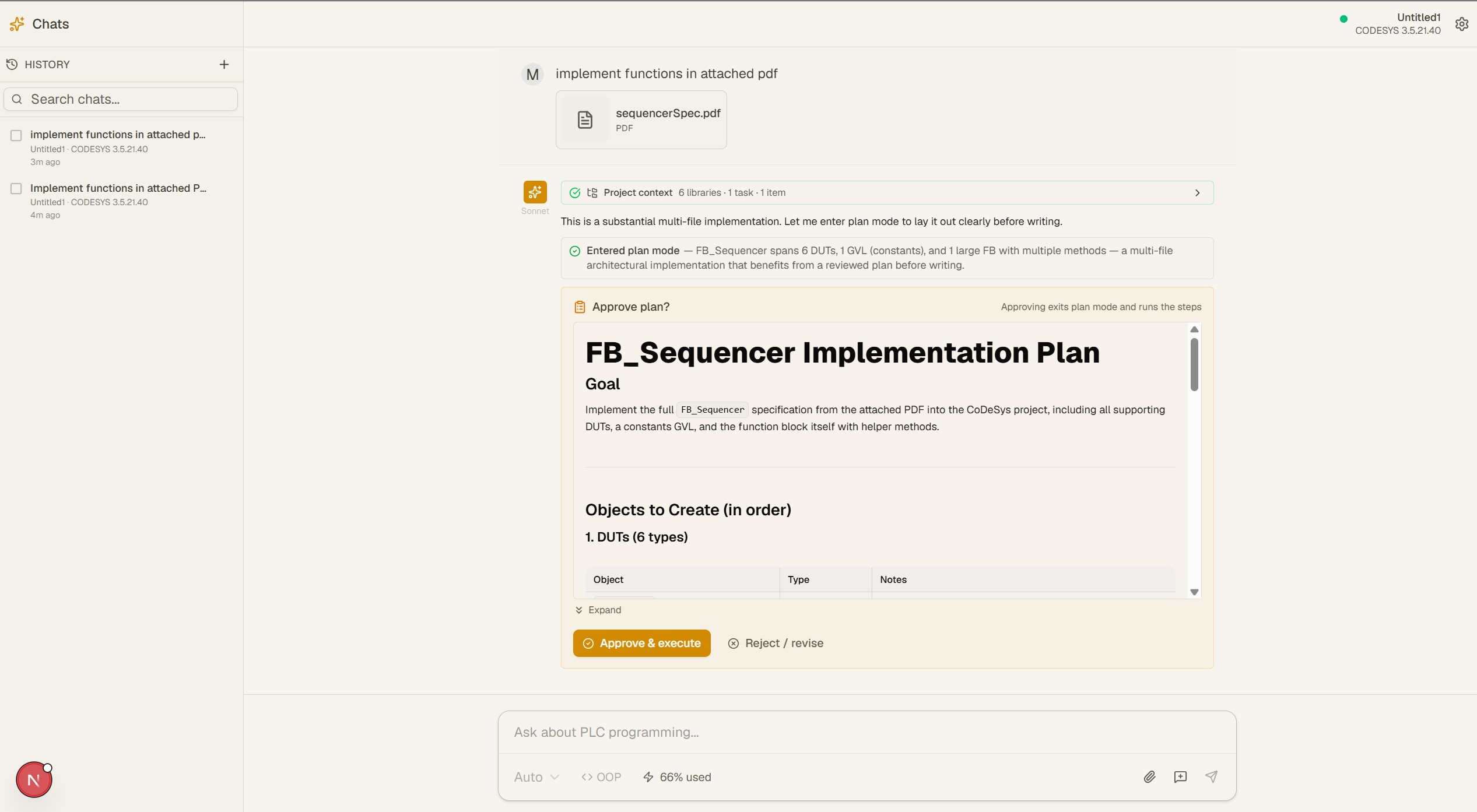Open chat 'Implement functions in attached P...' 4m ago
The height and width of the screenshot is (812, 1477).
coord(121,201)
